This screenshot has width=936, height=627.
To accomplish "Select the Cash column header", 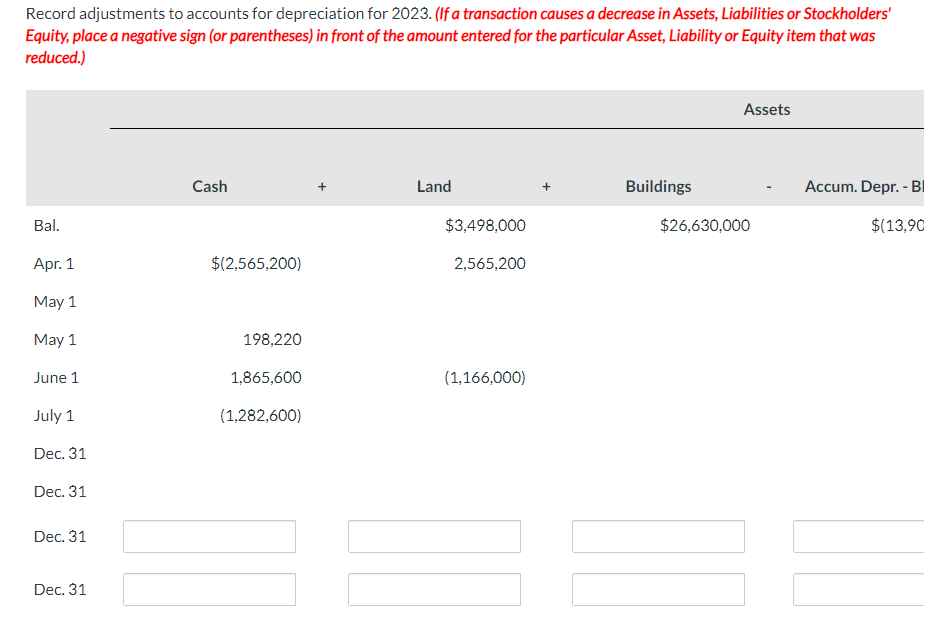I will (209, 186).
